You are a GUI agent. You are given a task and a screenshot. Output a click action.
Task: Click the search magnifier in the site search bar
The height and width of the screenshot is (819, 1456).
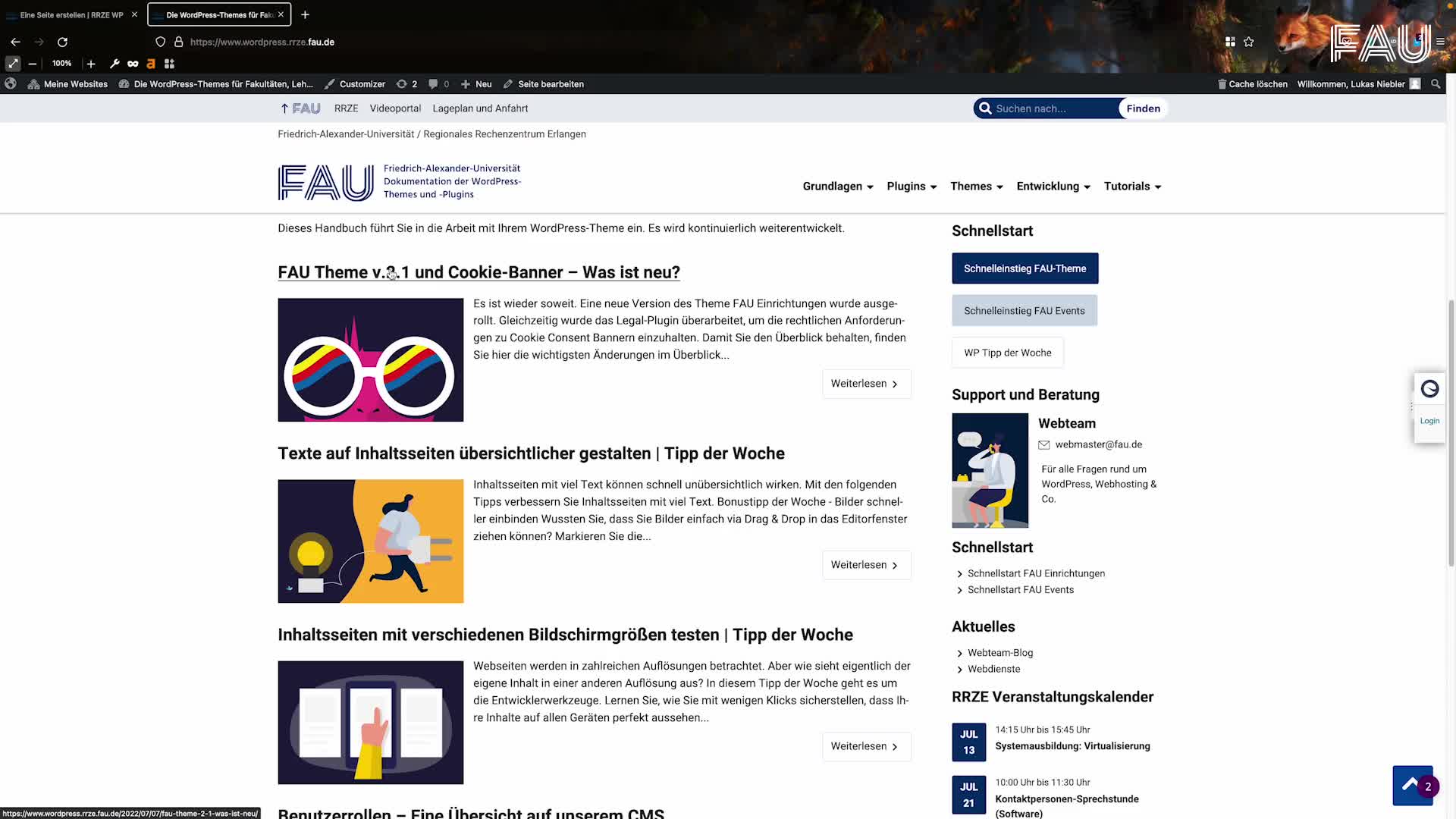pyautogui.click(x=985, y=108)
